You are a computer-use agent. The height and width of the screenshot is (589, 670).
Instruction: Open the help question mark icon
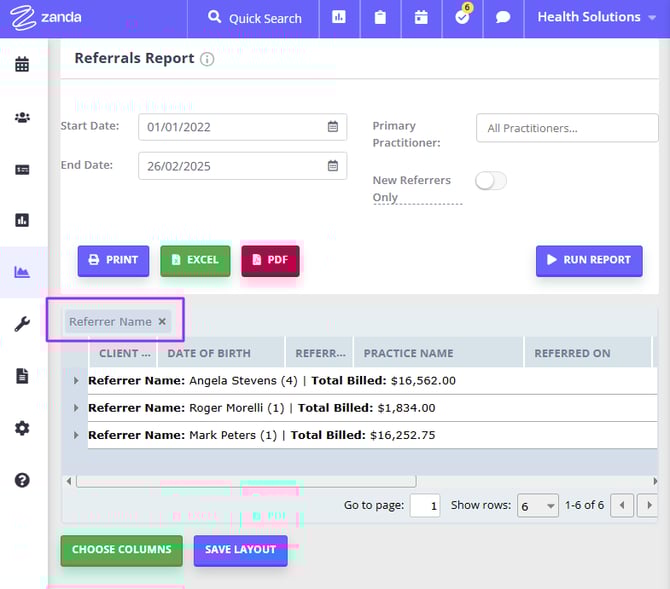[22, 480]
